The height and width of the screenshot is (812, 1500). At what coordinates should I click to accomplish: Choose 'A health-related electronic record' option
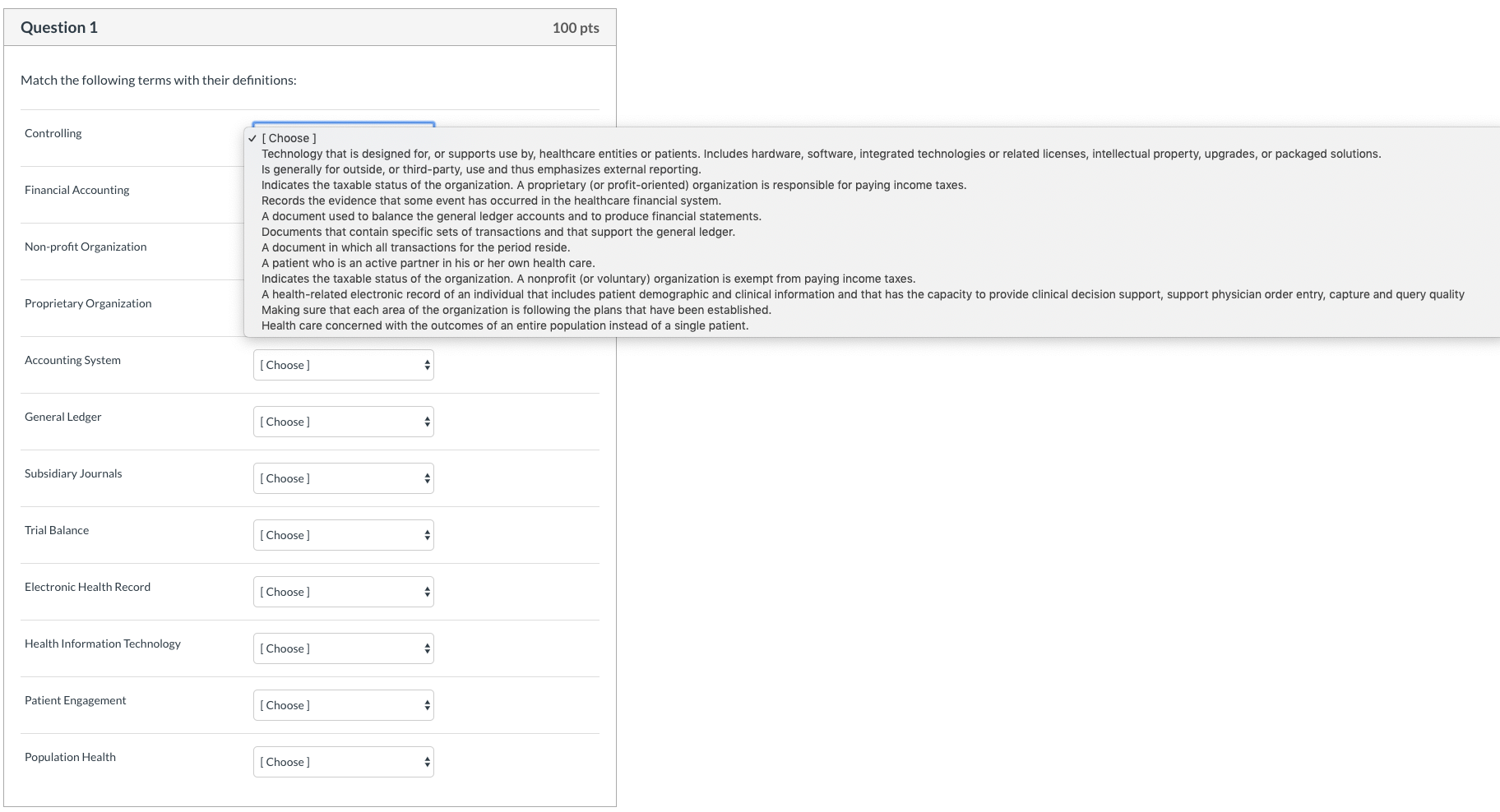coord(872,294)
